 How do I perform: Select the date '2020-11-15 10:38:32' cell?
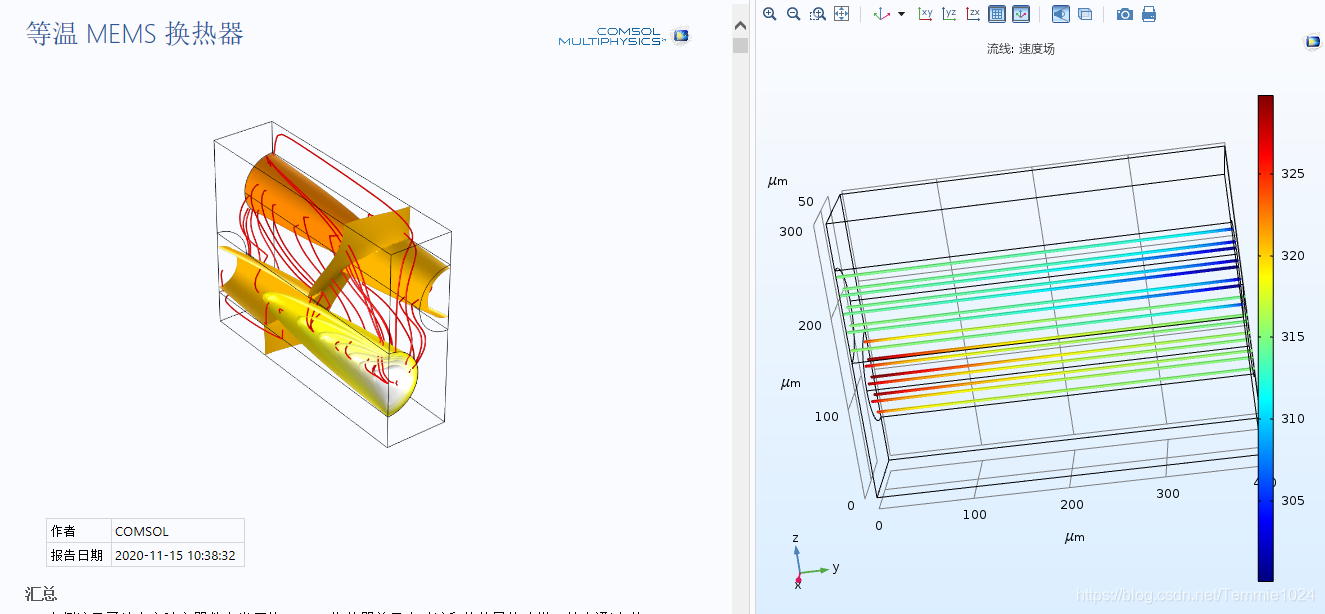(177, 555)
